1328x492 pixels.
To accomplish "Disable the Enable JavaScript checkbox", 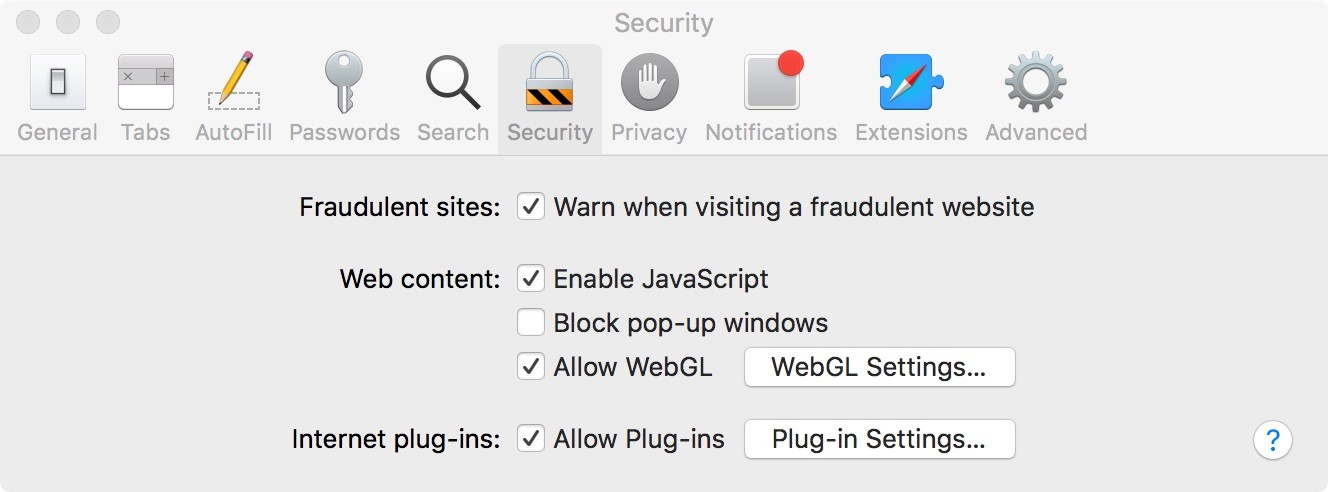I will (x=530, y=279).
